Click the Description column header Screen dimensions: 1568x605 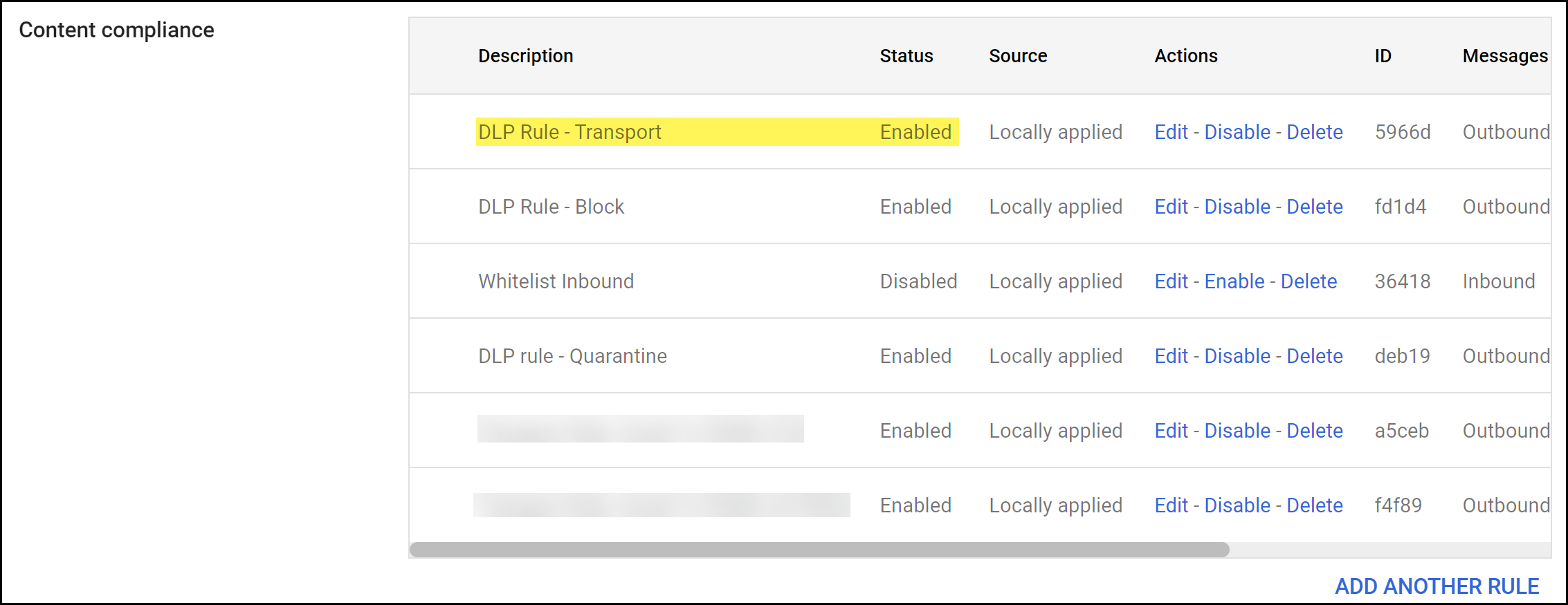coord(525,56)
